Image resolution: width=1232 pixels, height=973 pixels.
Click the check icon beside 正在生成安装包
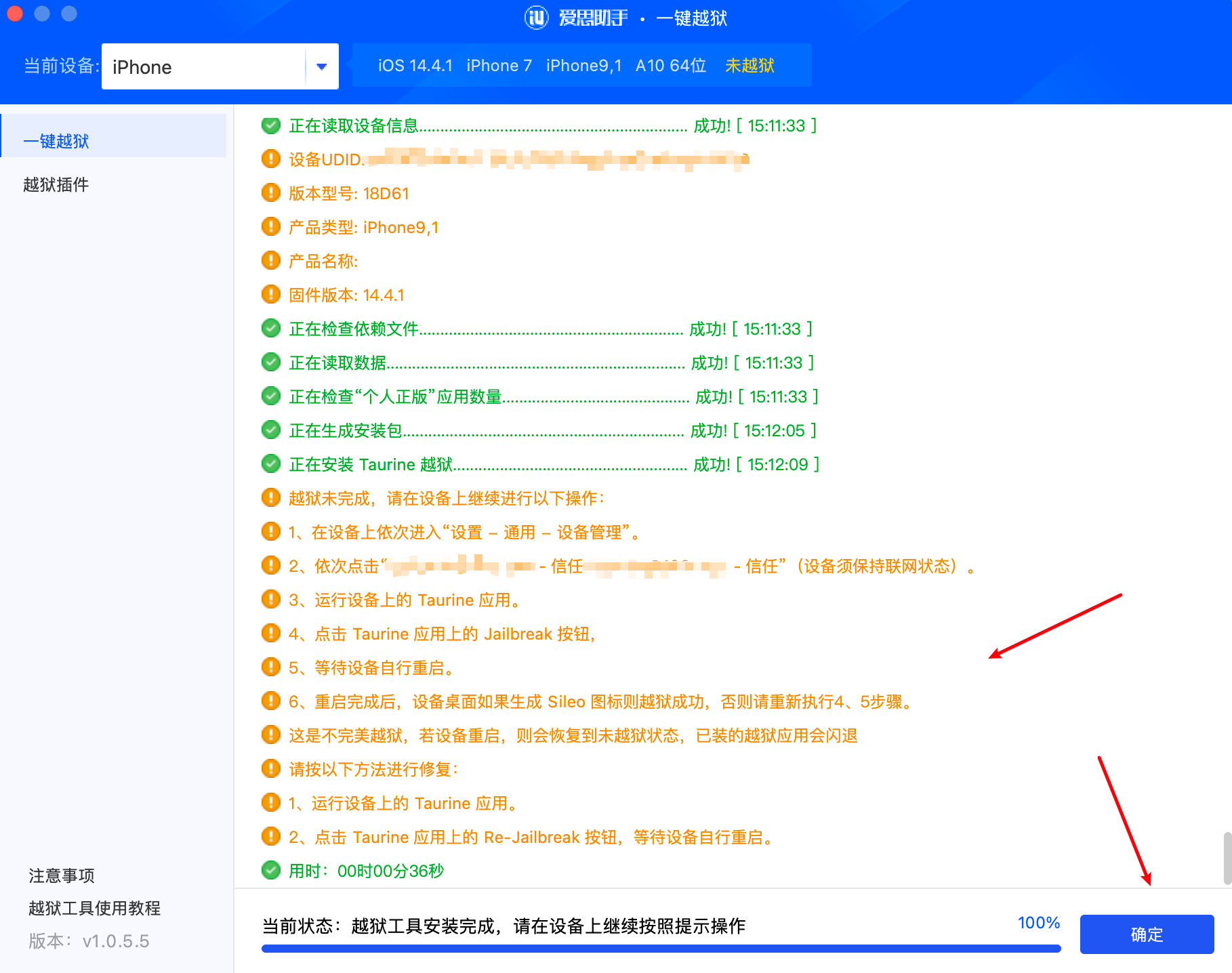(271, 430)
